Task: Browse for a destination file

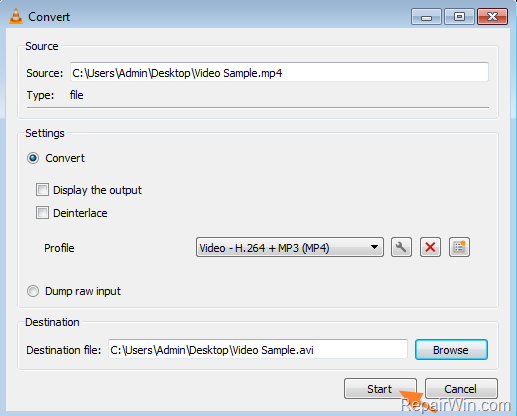Action: [x=451, y=350]
